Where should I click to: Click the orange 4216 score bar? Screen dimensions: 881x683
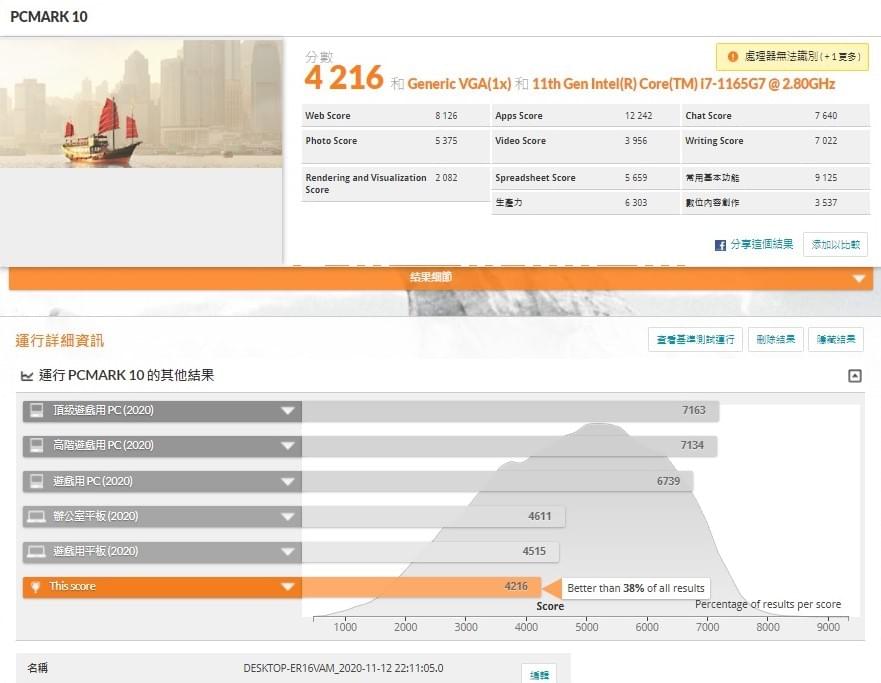pyautogui.click(x=421, y=587)
